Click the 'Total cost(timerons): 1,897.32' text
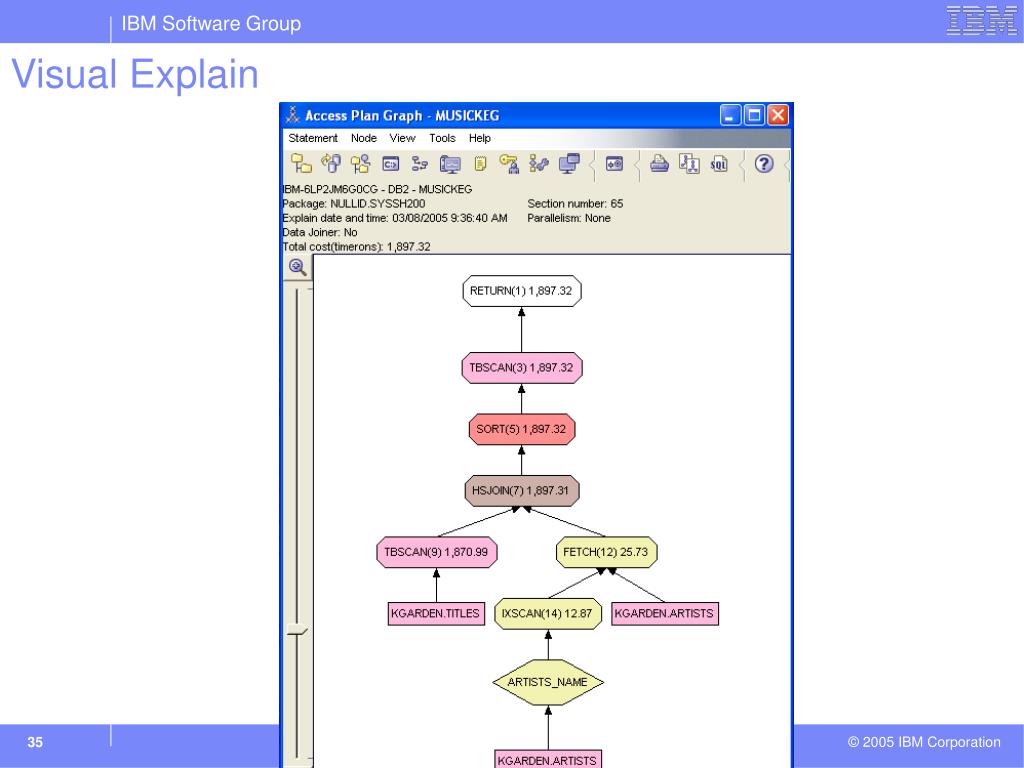The image size is (1024, 768). click(x=357, y=247)
